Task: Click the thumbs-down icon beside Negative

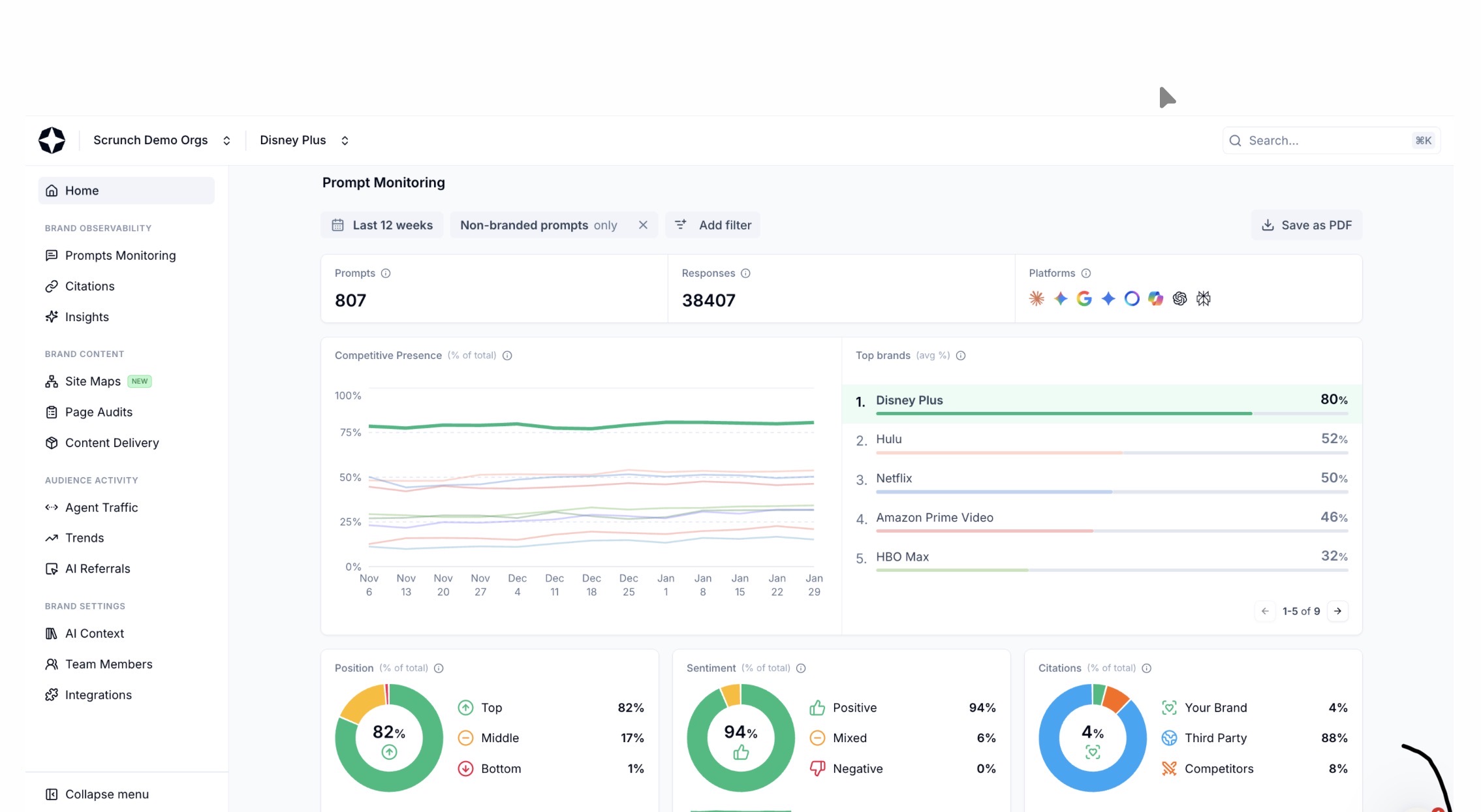Action: 817,768
